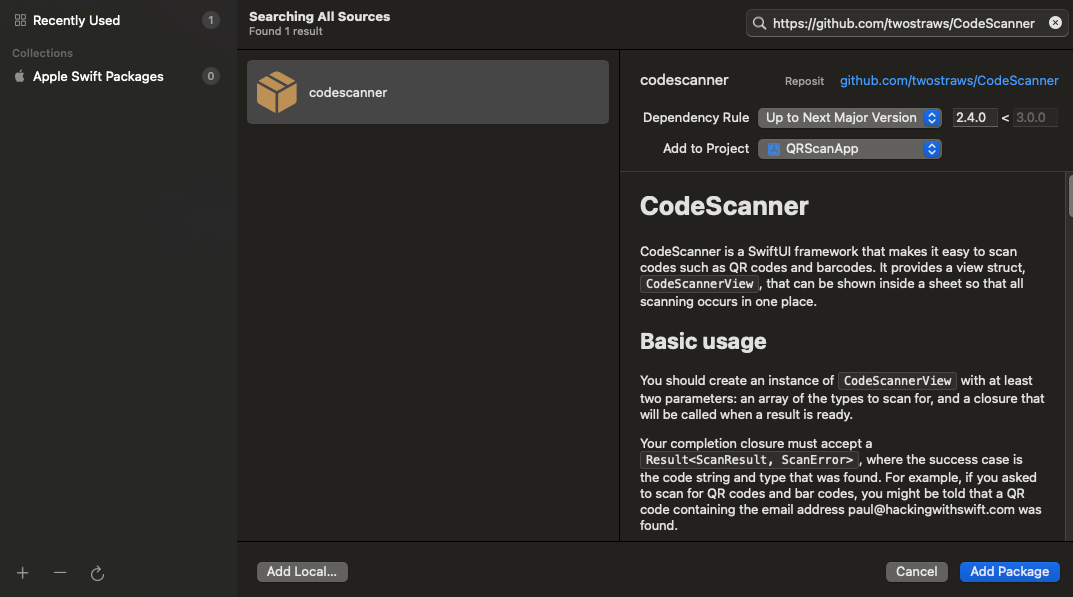
Task: Click the Dependency Rule label
Action: pyautogui.click(x=696, y=118)
